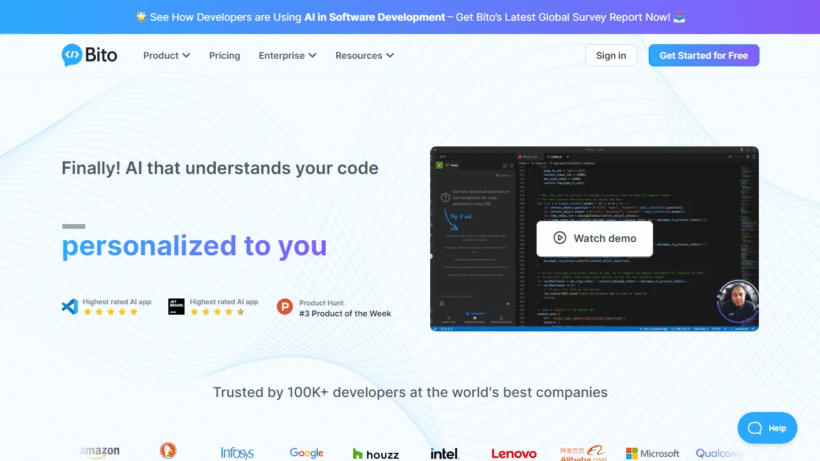The height and width of the screenshot is (461, 820).
Task: Click the Google logo
Action: (x=306, y=453)
